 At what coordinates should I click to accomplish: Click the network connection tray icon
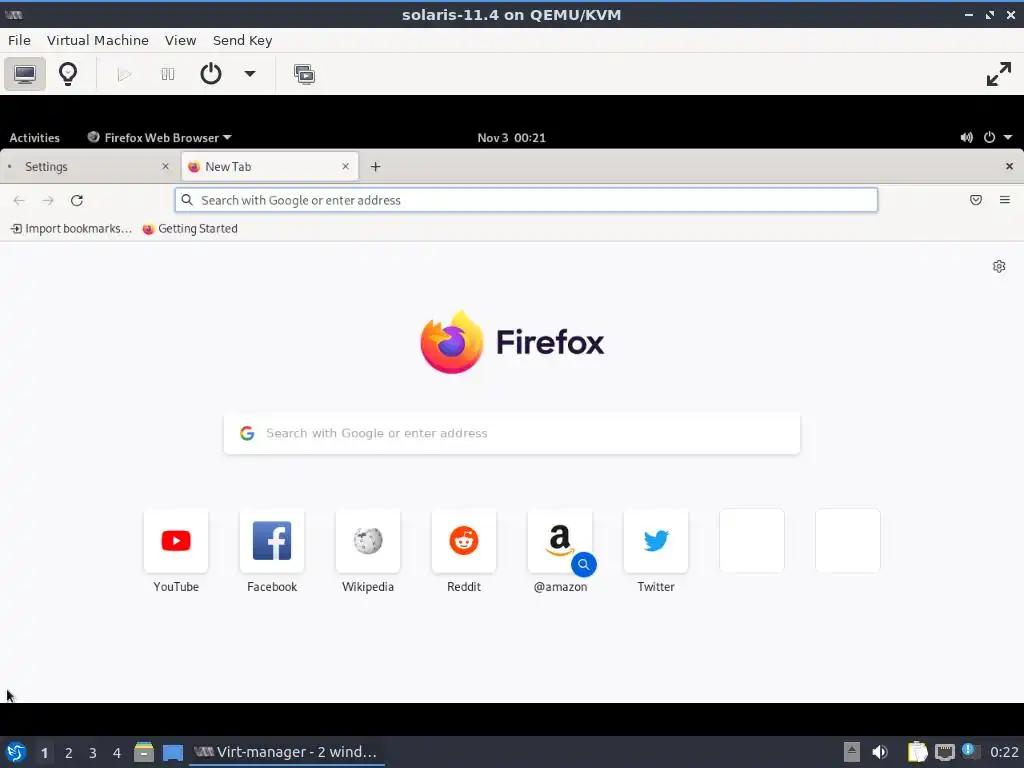(x=944, y=753)
